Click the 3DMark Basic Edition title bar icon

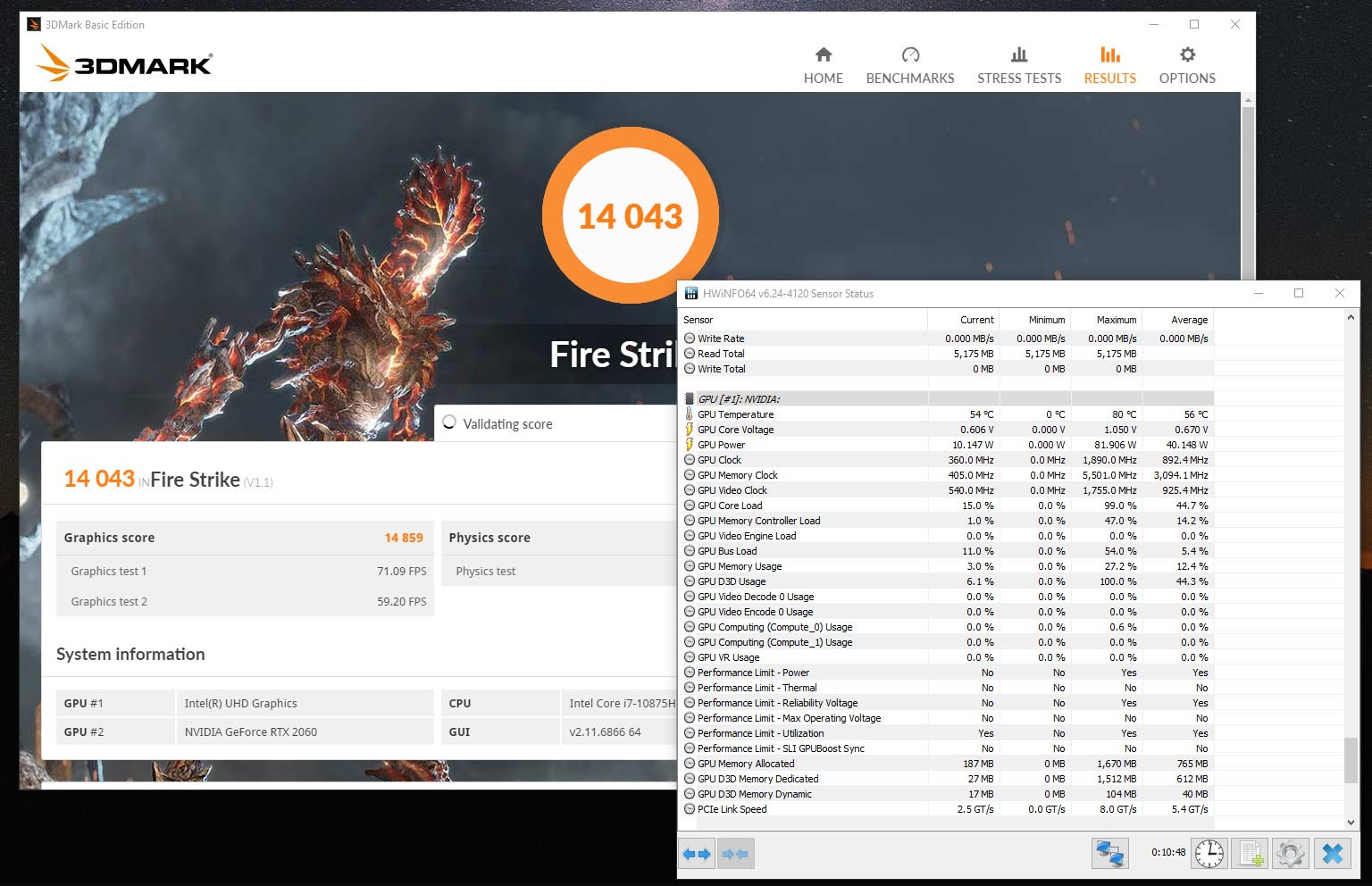(x=34, y=24)
